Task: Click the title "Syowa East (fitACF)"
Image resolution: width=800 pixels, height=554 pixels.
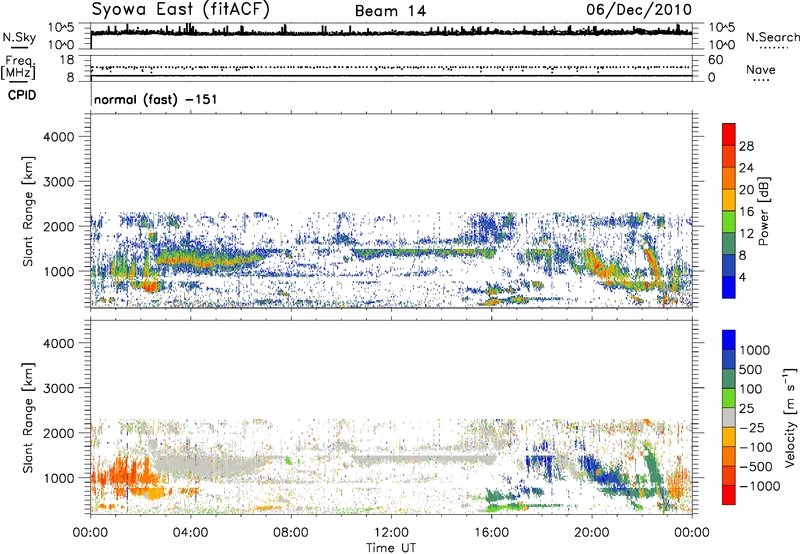Action: tap(181, 10)
